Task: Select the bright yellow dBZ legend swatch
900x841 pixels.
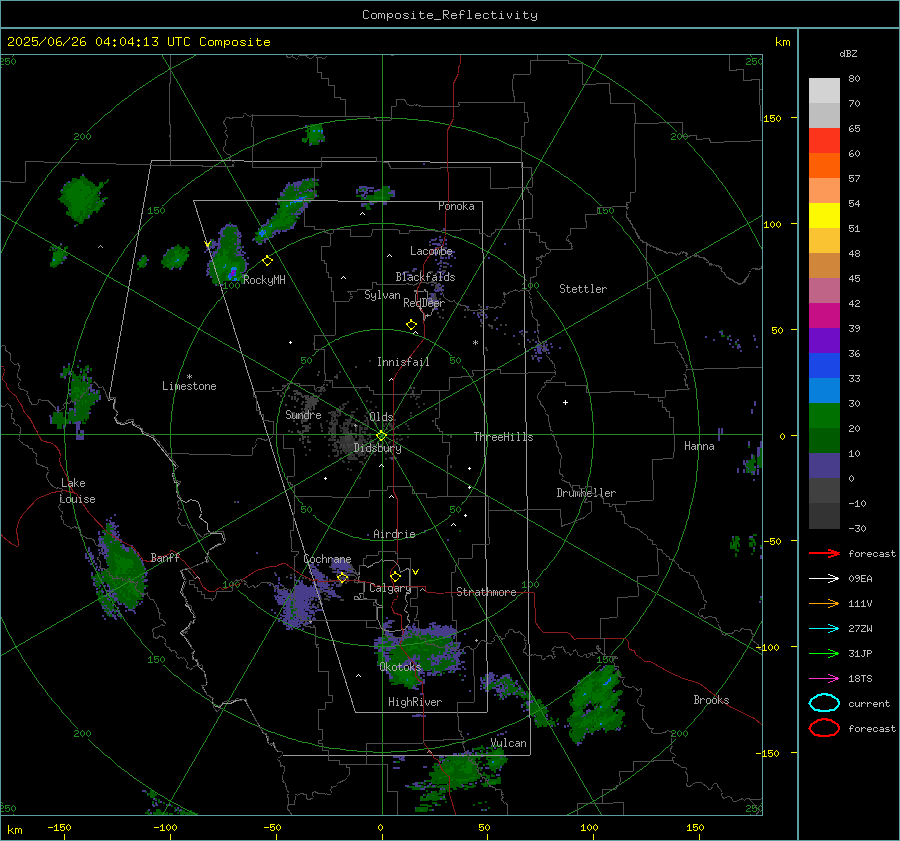Action: coord(824,216)
